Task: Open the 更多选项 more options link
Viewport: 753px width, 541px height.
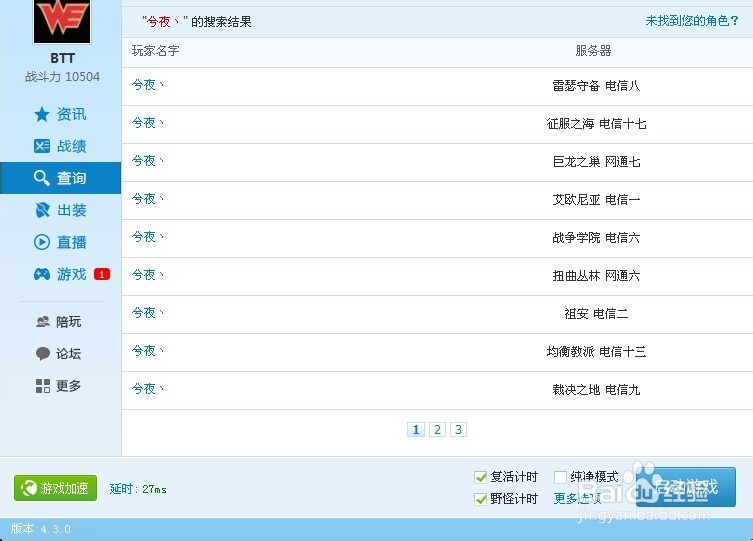Action: (x=577, y=499)
